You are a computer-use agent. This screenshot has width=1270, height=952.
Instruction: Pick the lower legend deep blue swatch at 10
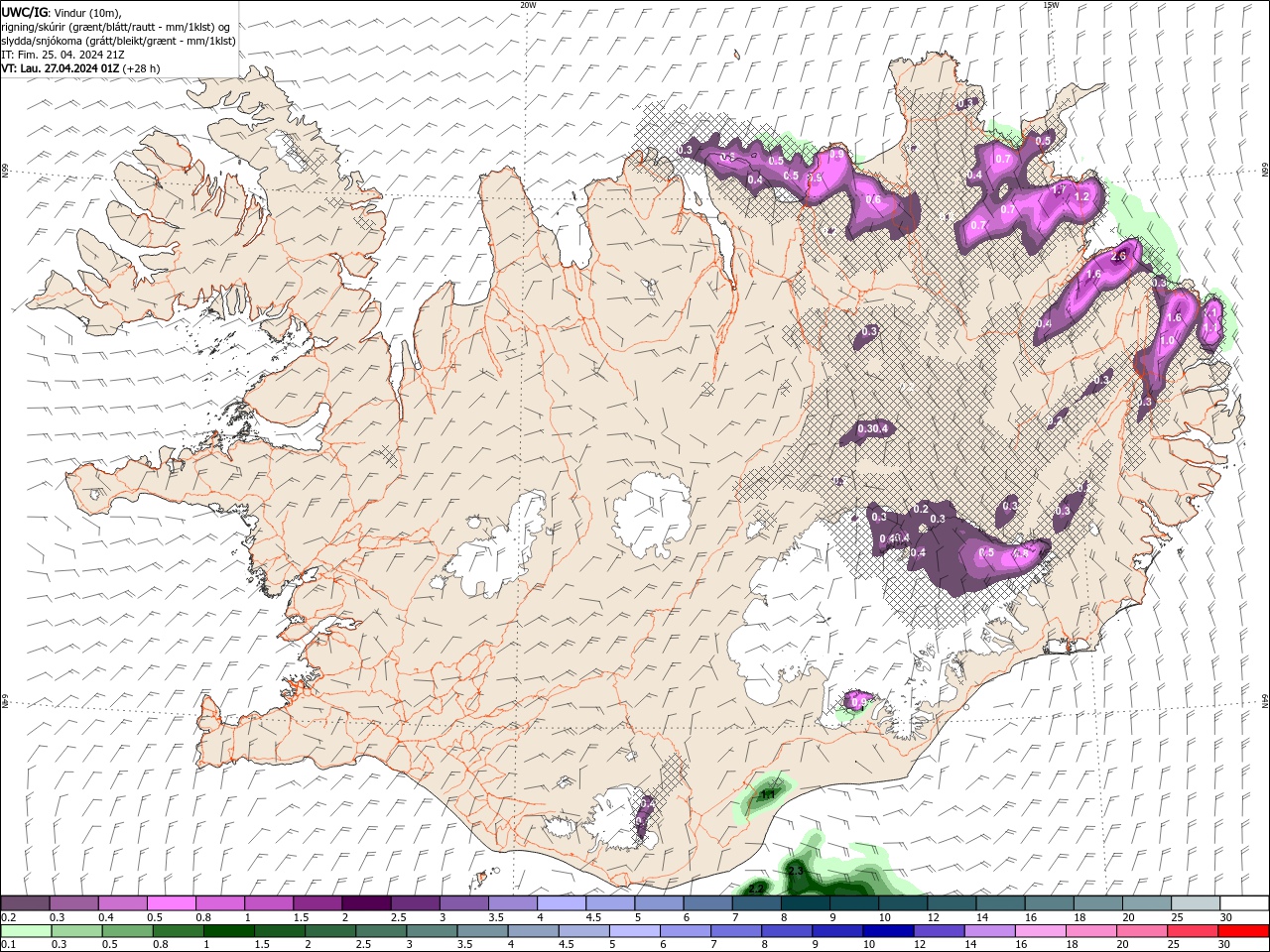tap(887, 931)
